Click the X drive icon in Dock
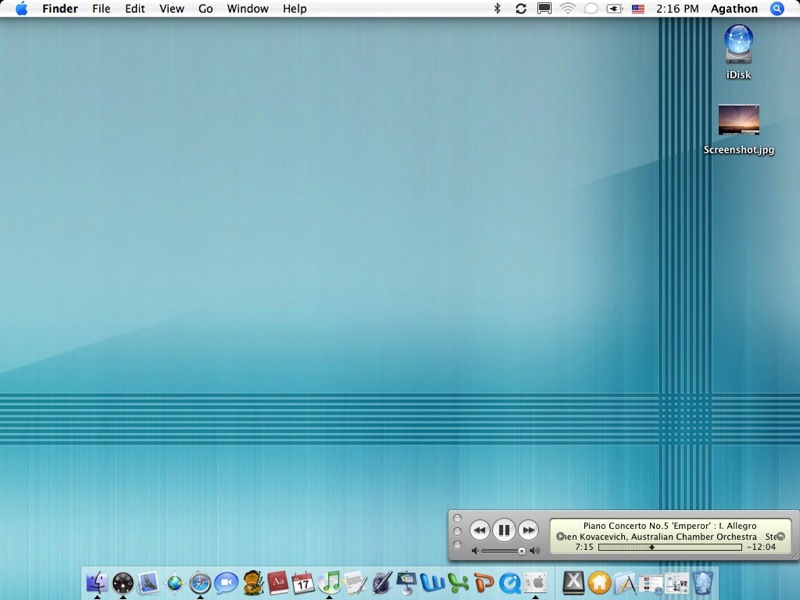Image resolution: width=800 pixels, height=600 pixels. (573, 582)
